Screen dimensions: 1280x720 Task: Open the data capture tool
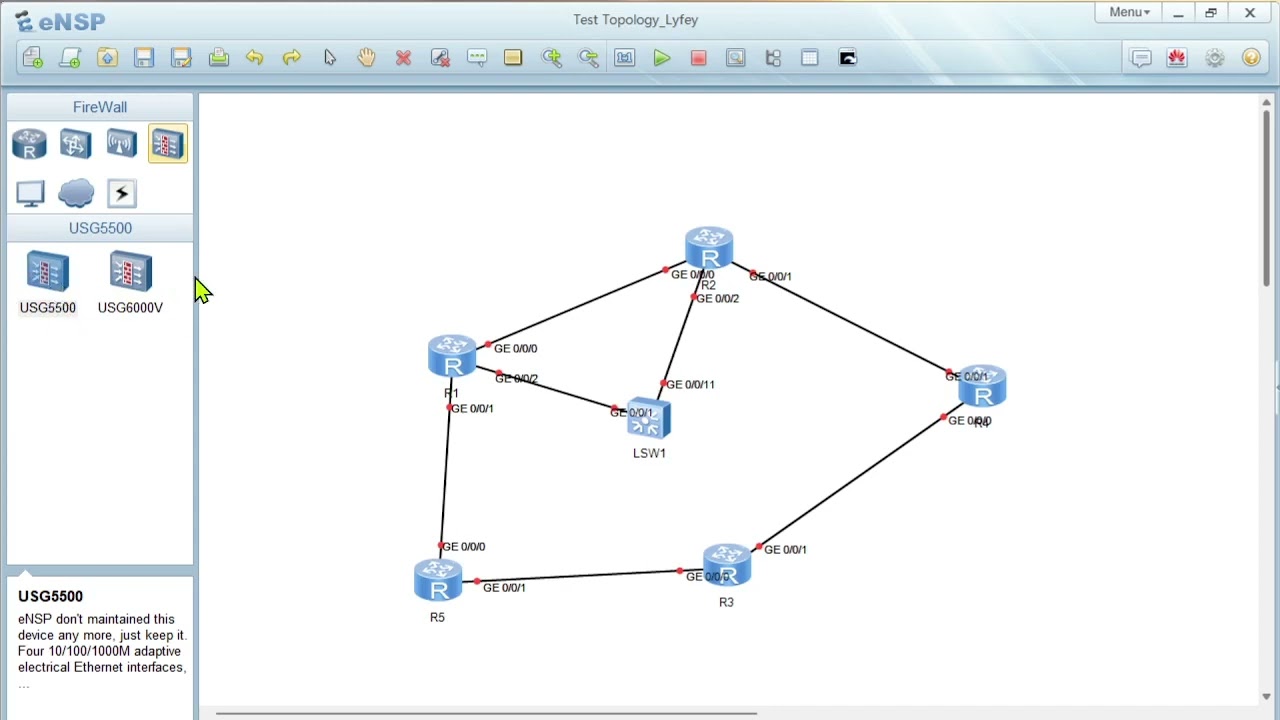pos(736,58)
